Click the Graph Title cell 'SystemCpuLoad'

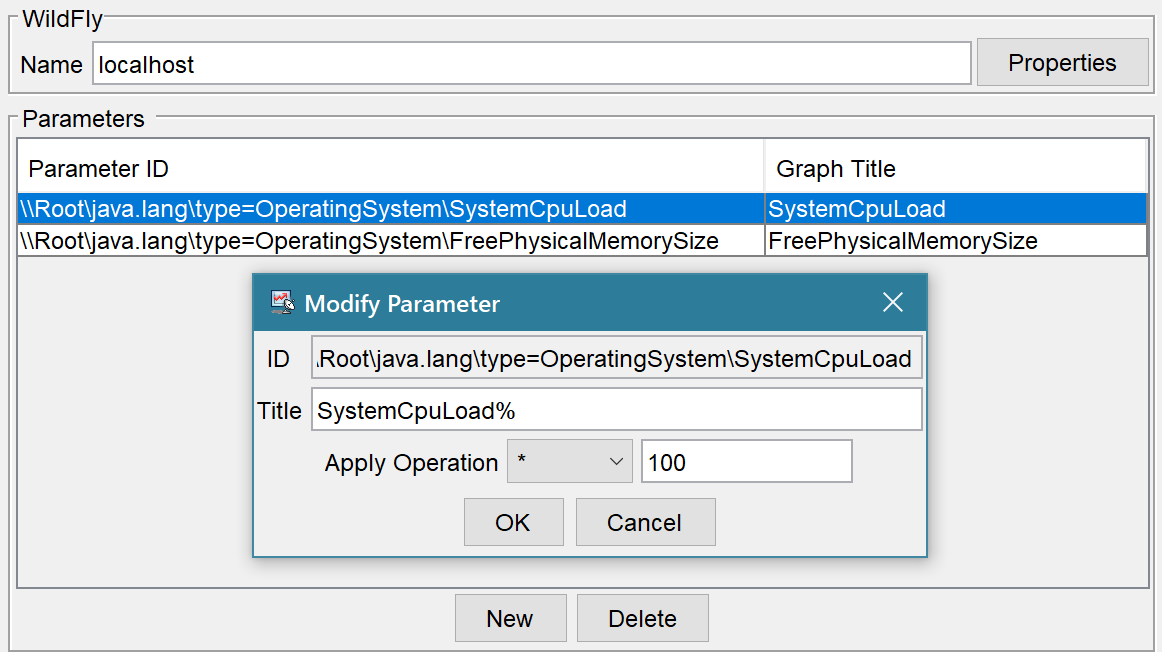pyautogui.click(x=956, y=209)
